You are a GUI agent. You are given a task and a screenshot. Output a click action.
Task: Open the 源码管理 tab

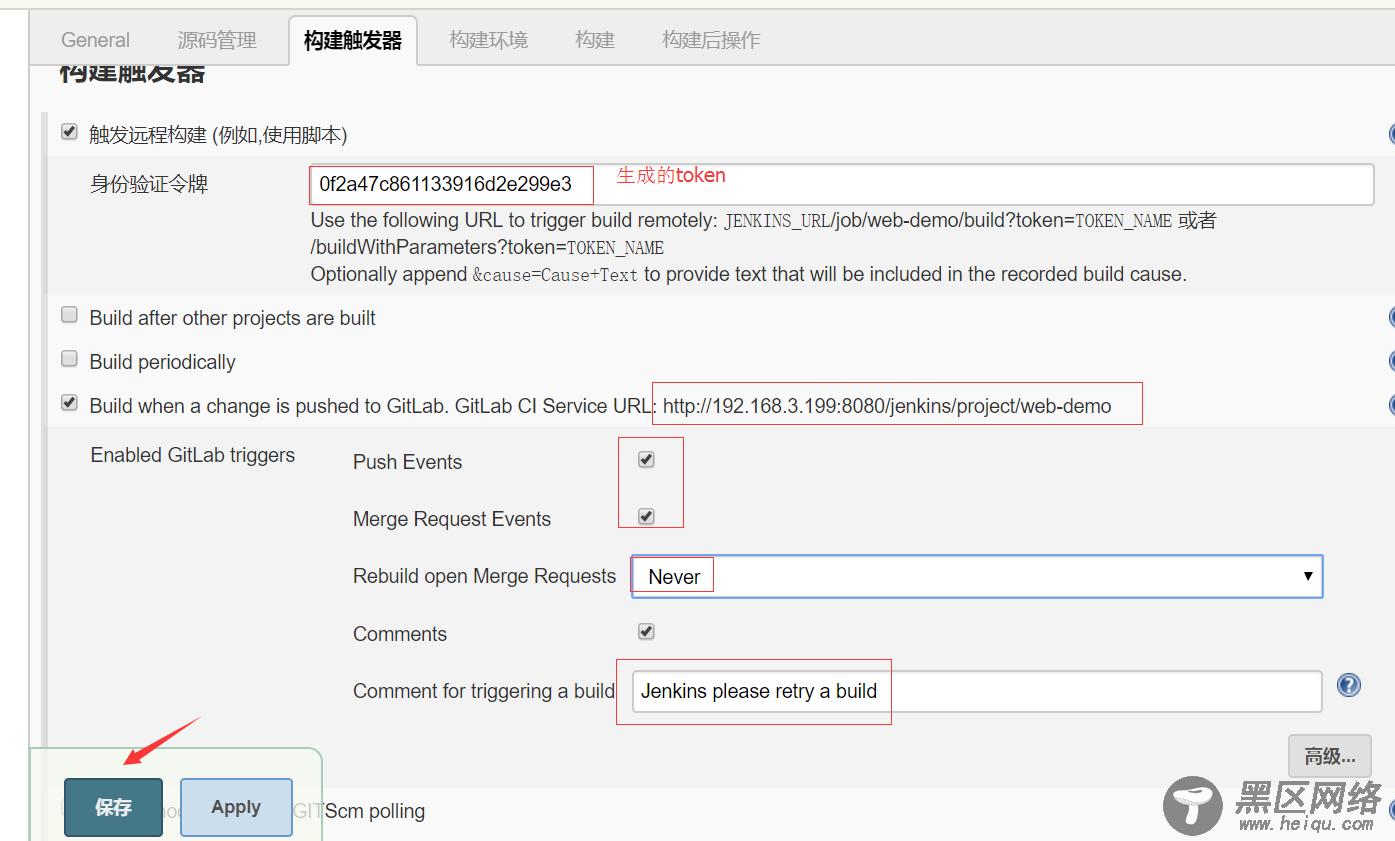pos(217,40)
